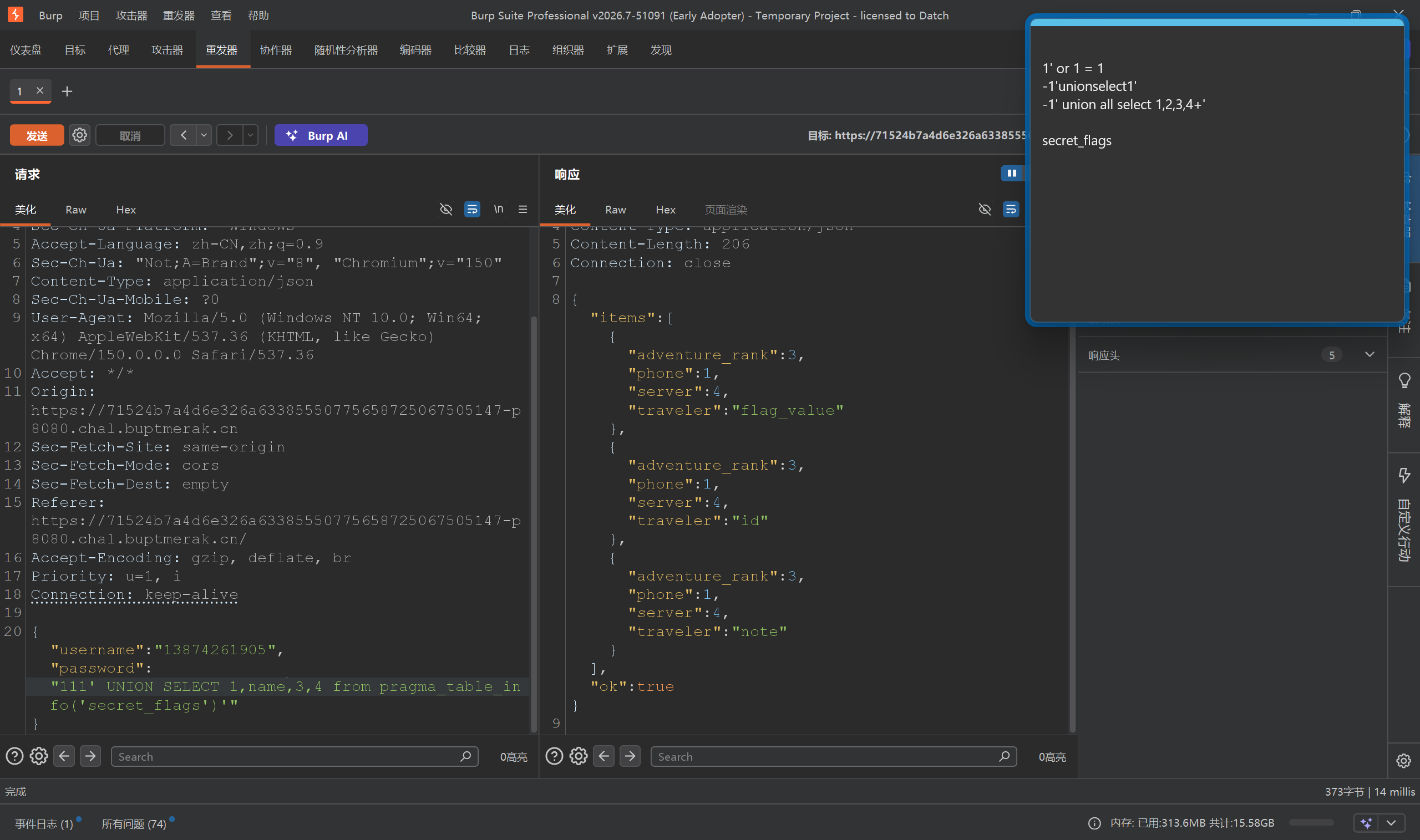Go to previous request with back arrow
The width and height of the screenshot is (1420, 840).
click(x=184, y=135)
